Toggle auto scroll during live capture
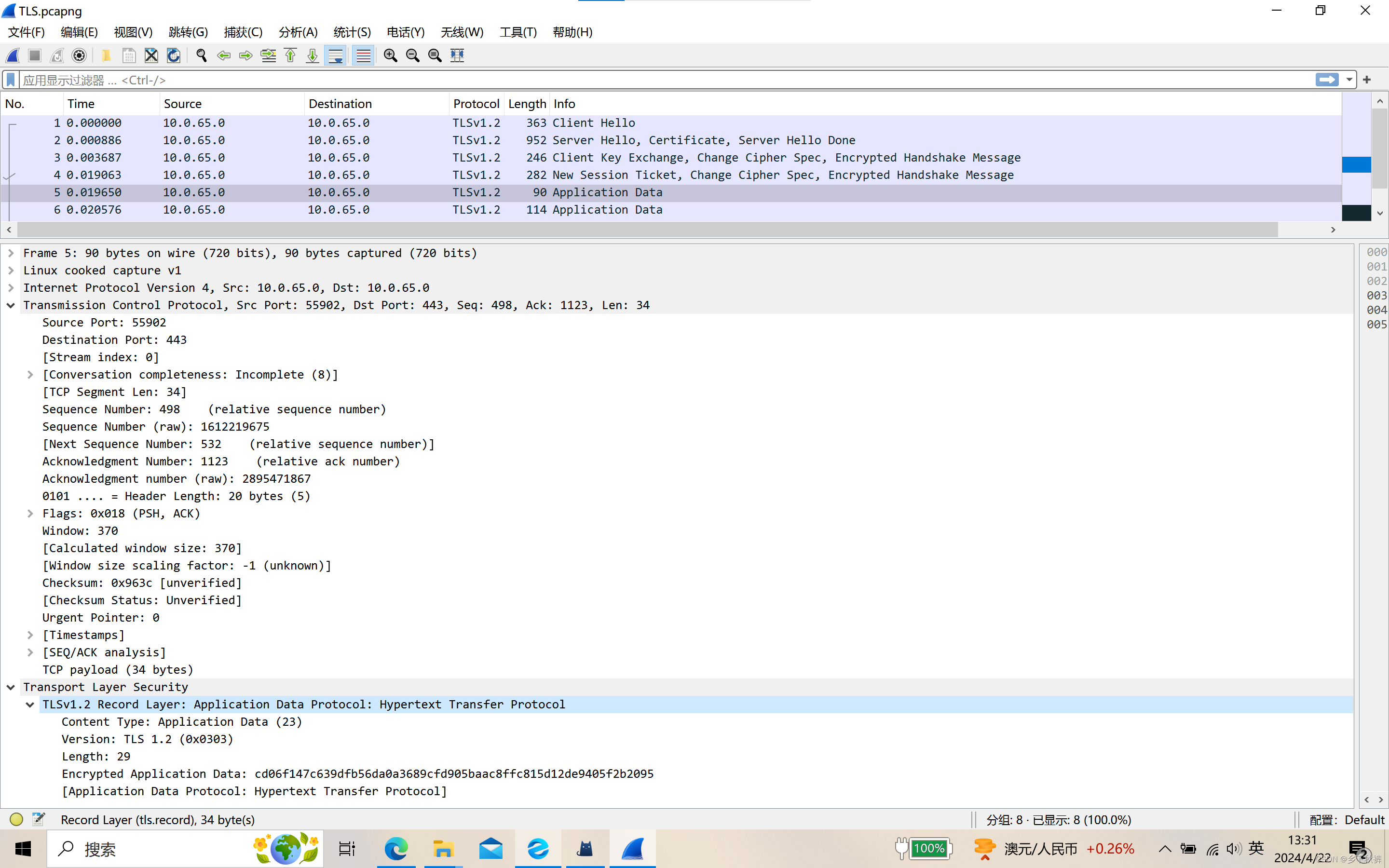The width and height of the screenshot is (1389, 868). coord(335,55)
